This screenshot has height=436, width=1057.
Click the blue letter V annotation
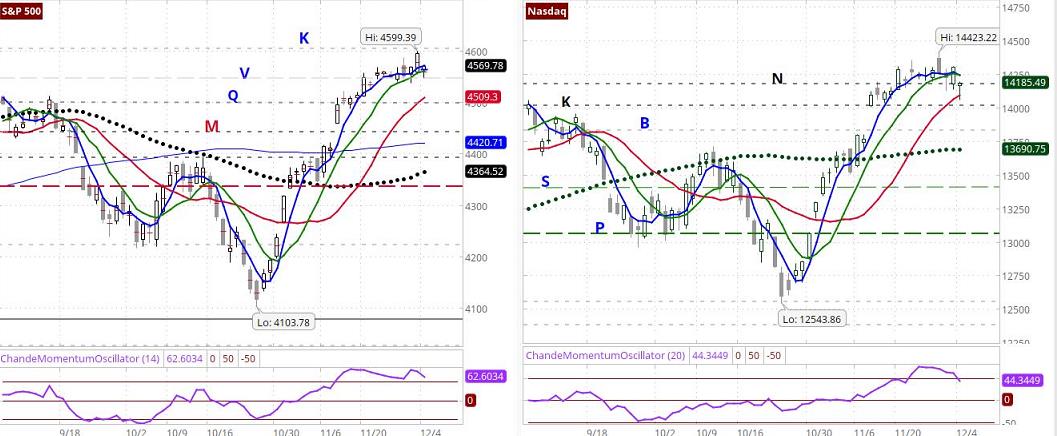click(245, 73)
